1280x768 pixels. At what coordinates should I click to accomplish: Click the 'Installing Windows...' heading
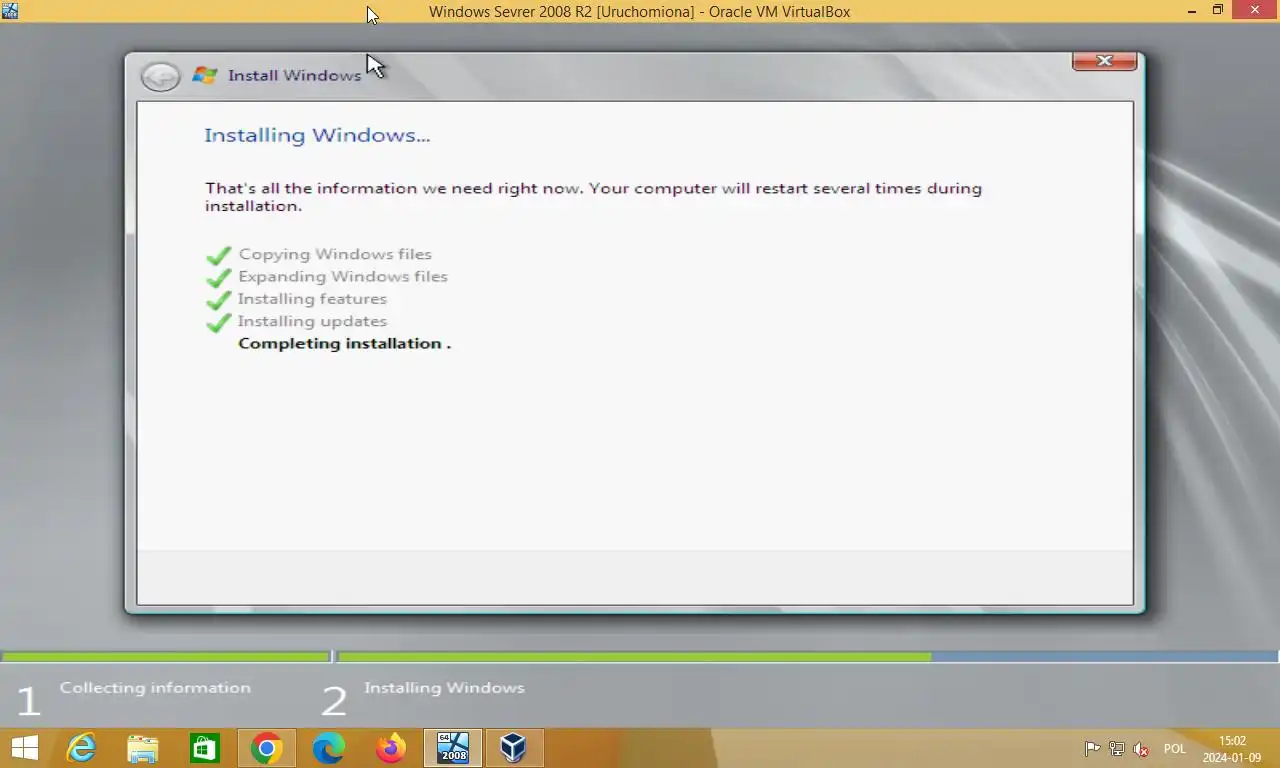tap(317, 135)
